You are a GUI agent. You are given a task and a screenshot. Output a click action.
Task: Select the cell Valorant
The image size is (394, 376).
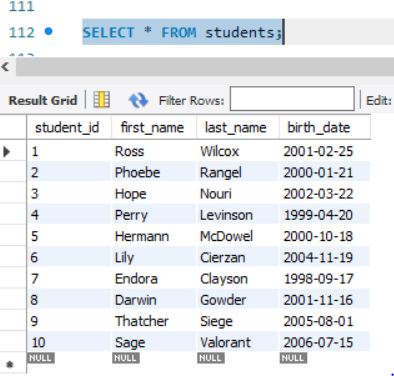(x=238, y=342)
